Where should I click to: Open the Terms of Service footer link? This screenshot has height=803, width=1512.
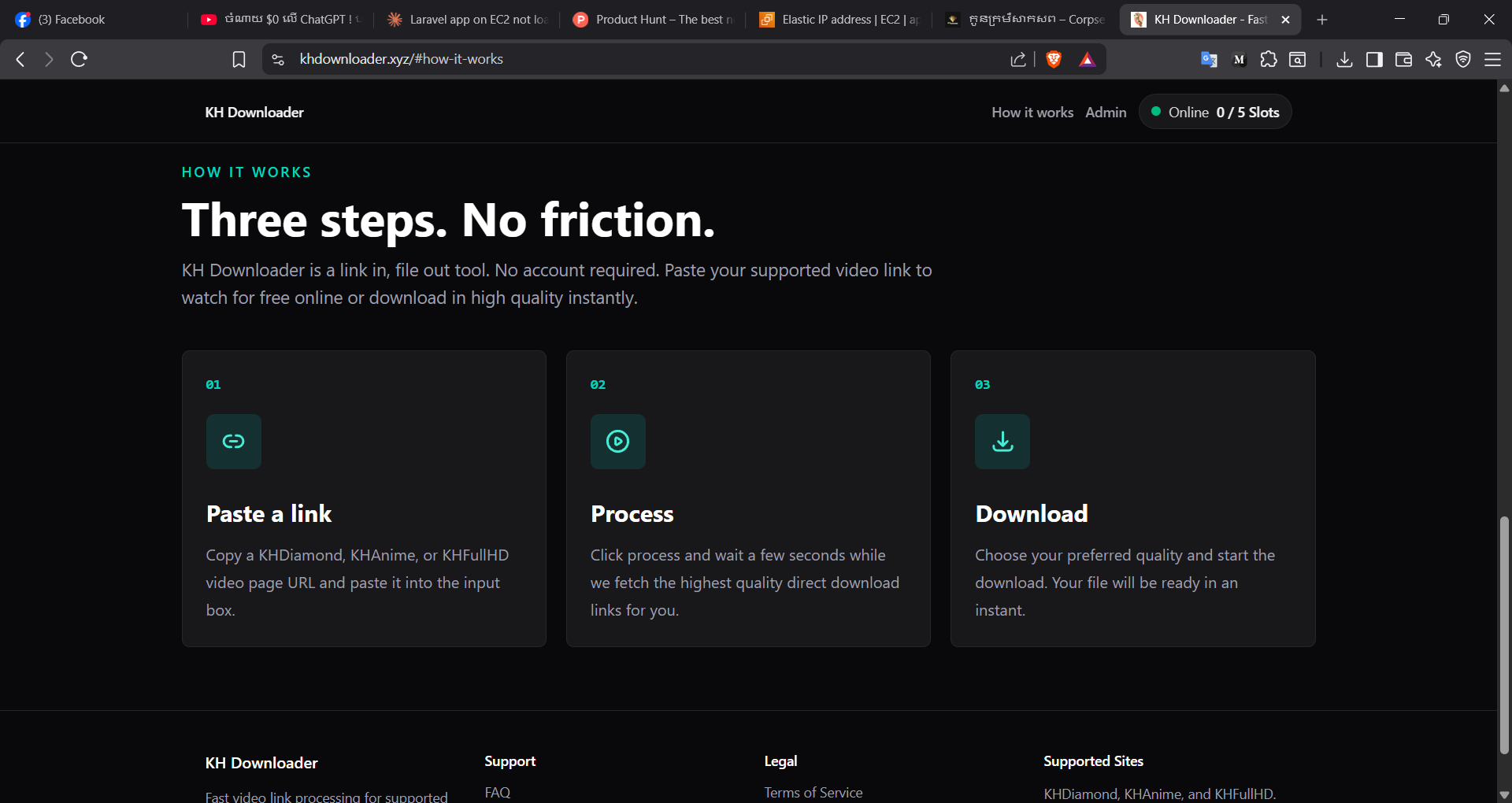813,793
